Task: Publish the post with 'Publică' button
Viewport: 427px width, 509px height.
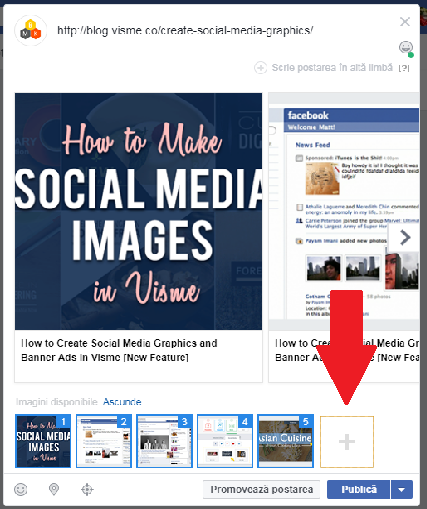Action: pos(359,489)
